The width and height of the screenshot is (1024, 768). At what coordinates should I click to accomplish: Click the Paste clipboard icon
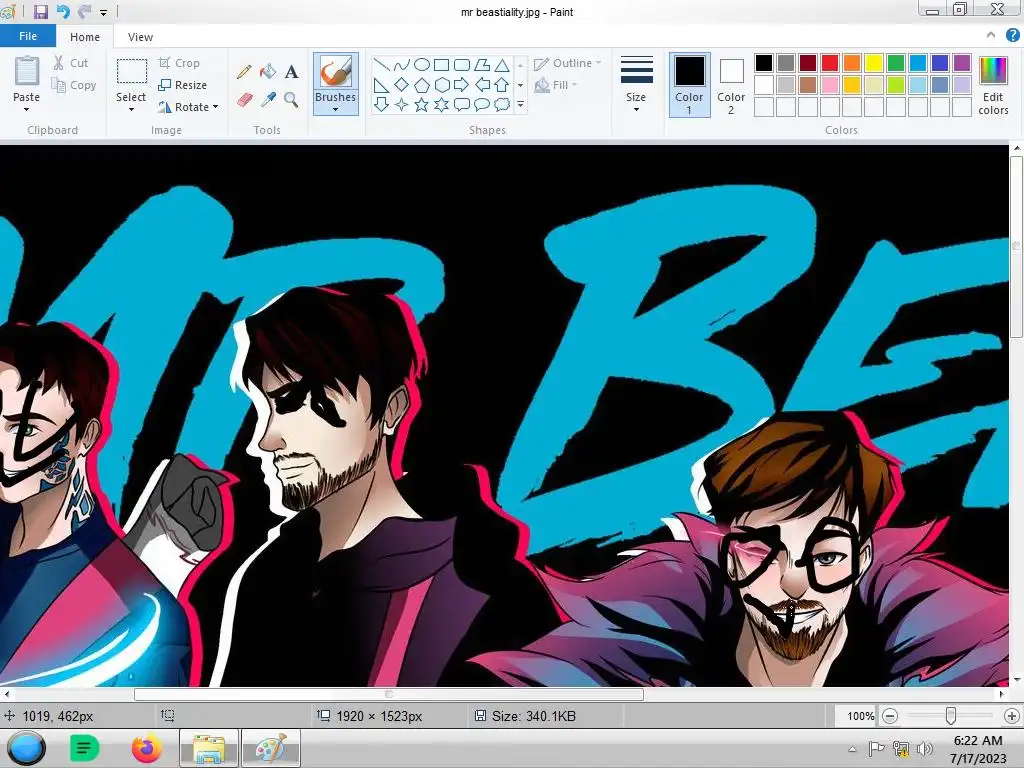[x=27, y=71]
